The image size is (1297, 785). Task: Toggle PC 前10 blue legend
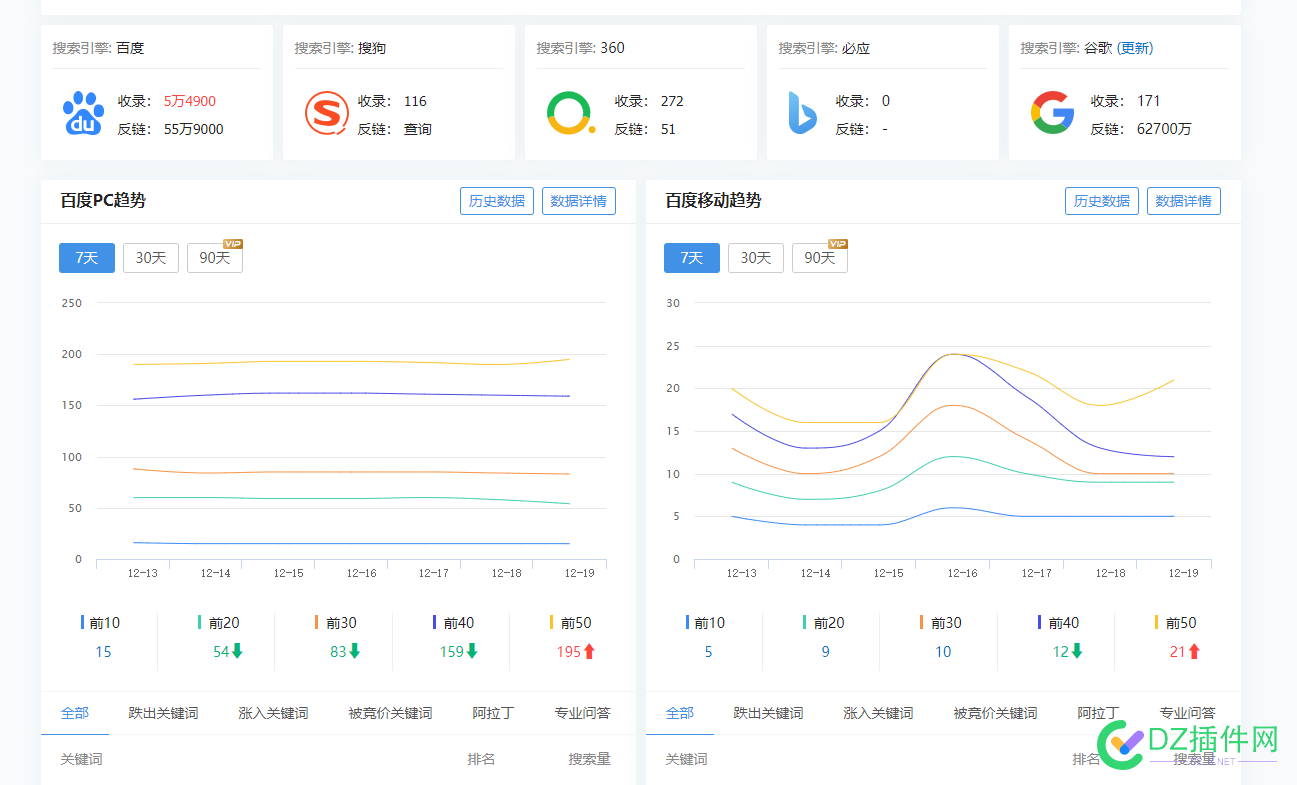coord(100,623)
